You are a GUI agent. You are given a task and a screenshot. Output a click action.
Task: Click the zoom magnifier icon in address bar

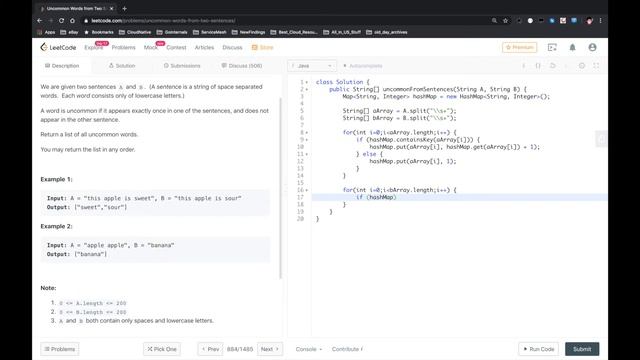494,20
